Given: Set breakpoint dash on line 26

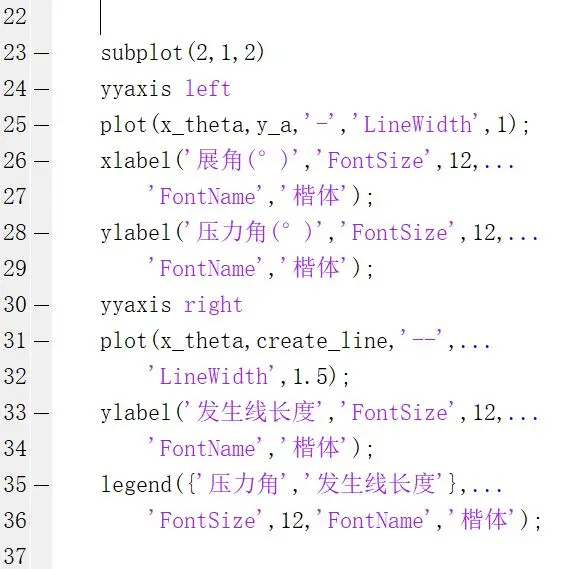Looking at the screenshot, I should (42, 161).
